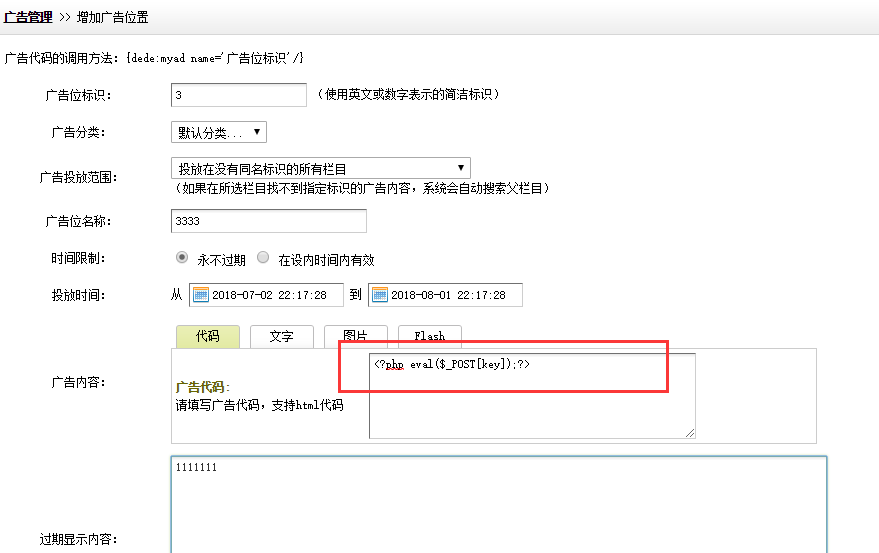879x553 pixels.
Task: Switch to the 图片 tab
Action: pyautogui.click(x=355, y=335)
